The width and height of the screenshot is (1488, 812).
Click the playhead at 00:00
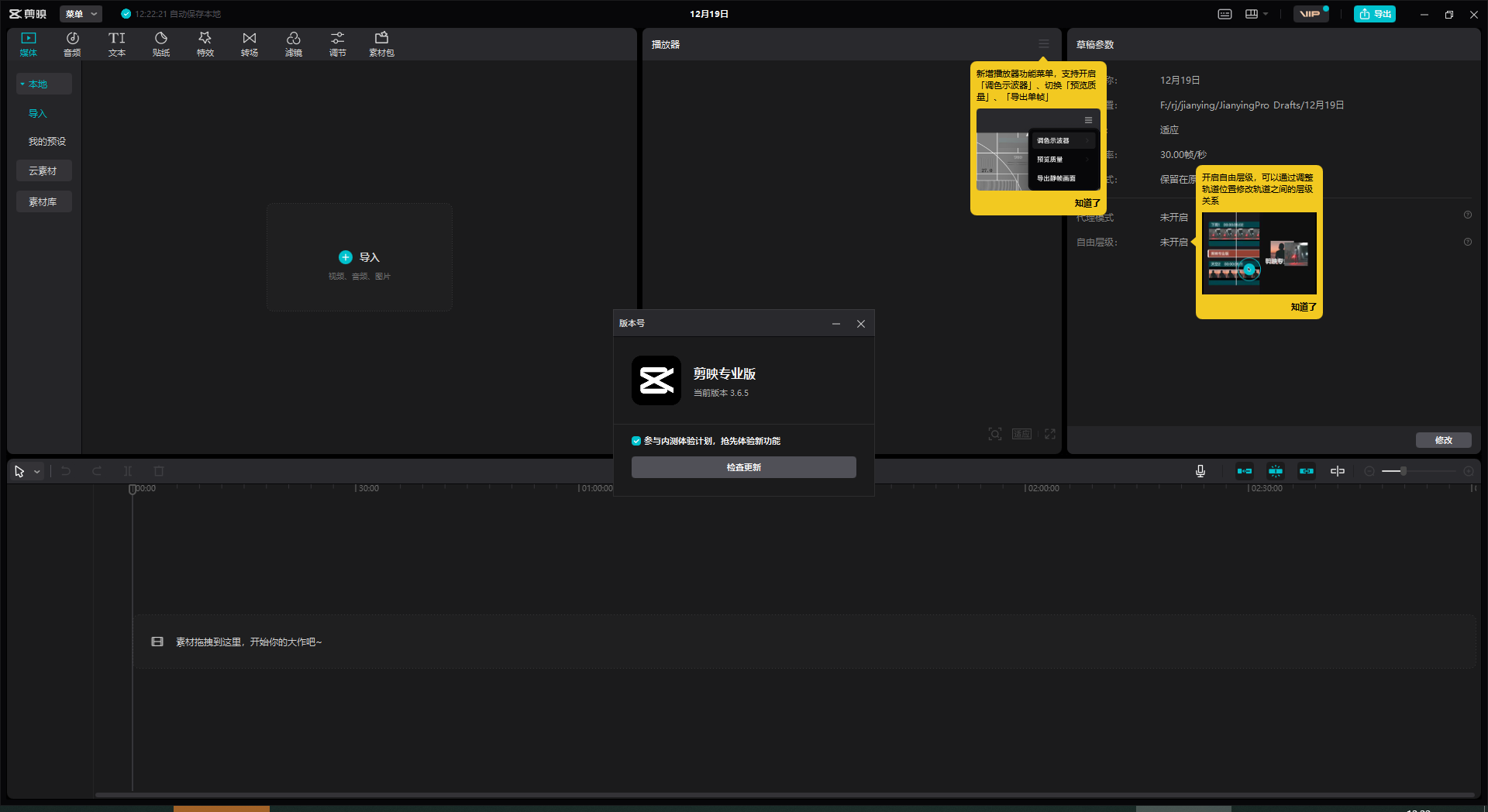[x=133, y=489]
